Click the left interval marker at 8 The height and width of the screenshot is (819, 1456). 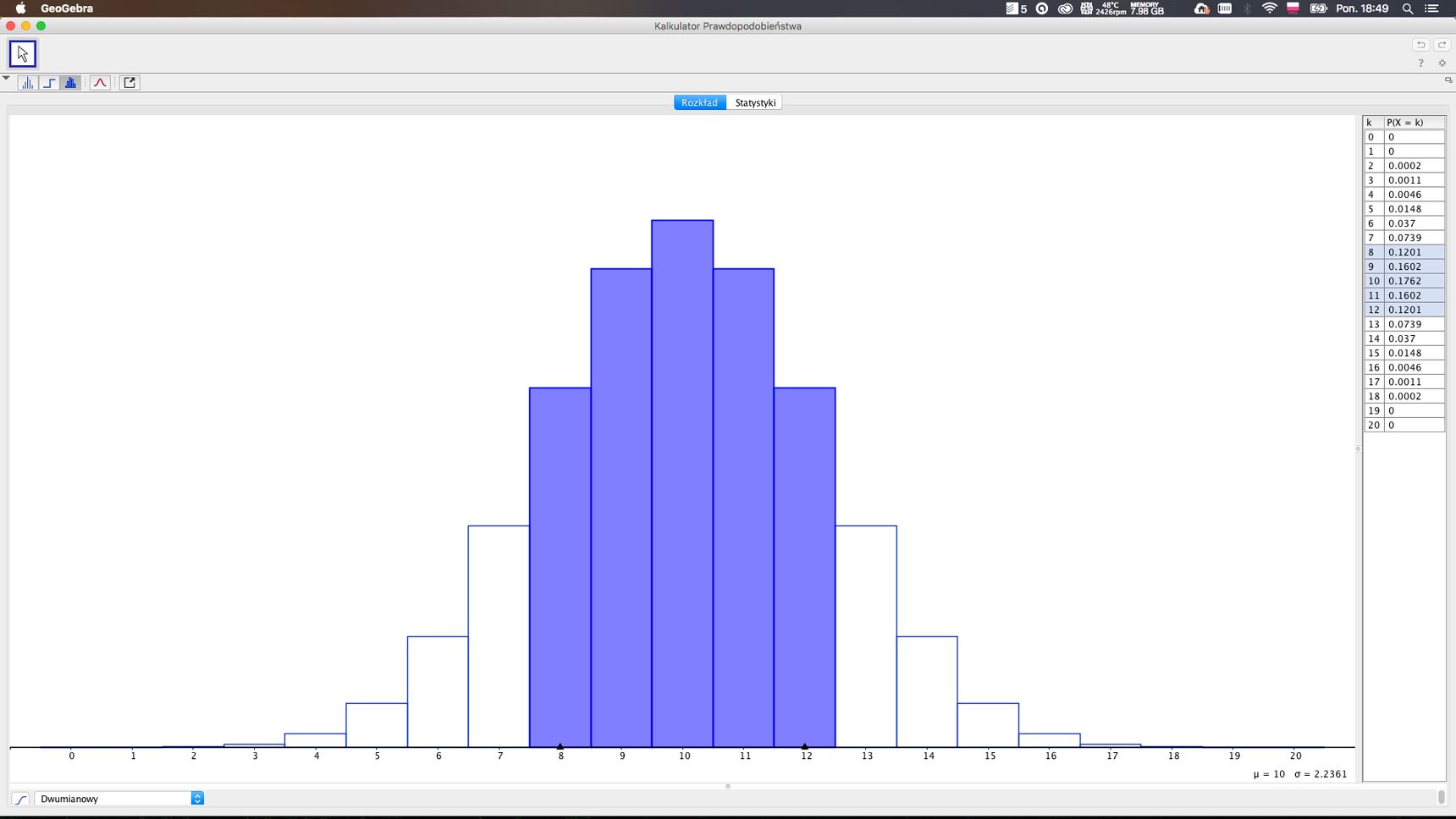point(560,746)
